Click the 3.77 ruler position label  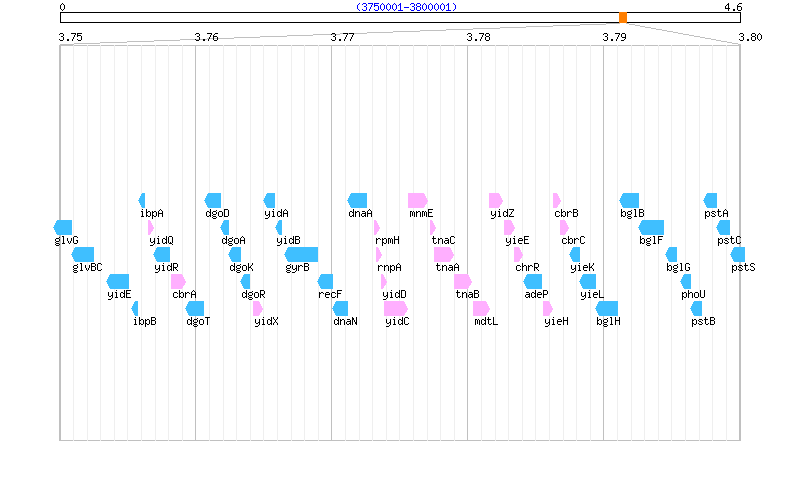tap(342, 37)
